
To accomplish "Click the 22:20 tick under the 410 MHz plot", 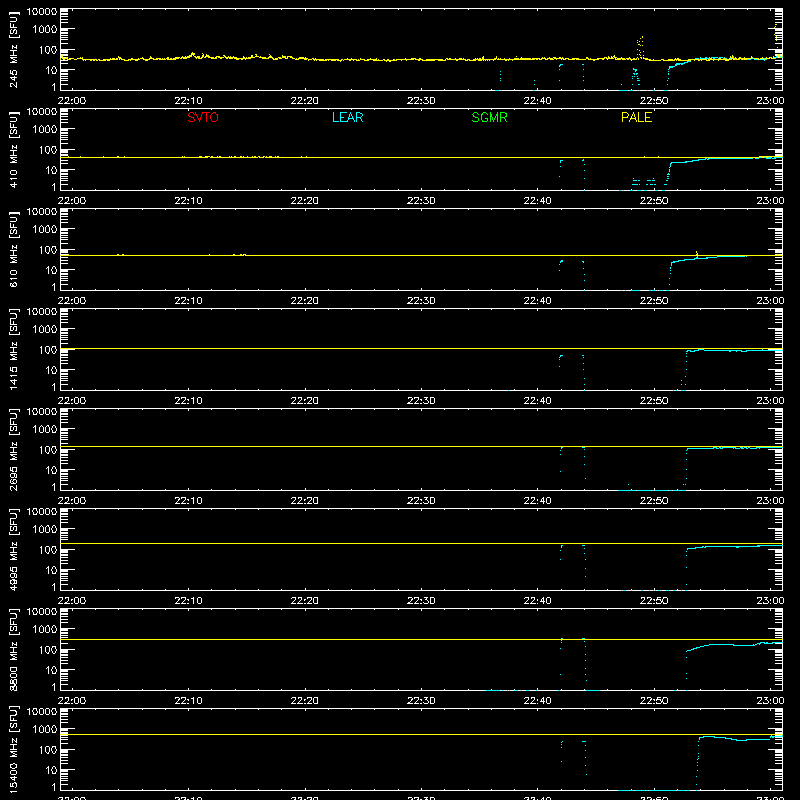I will click(x=305, y=201).
